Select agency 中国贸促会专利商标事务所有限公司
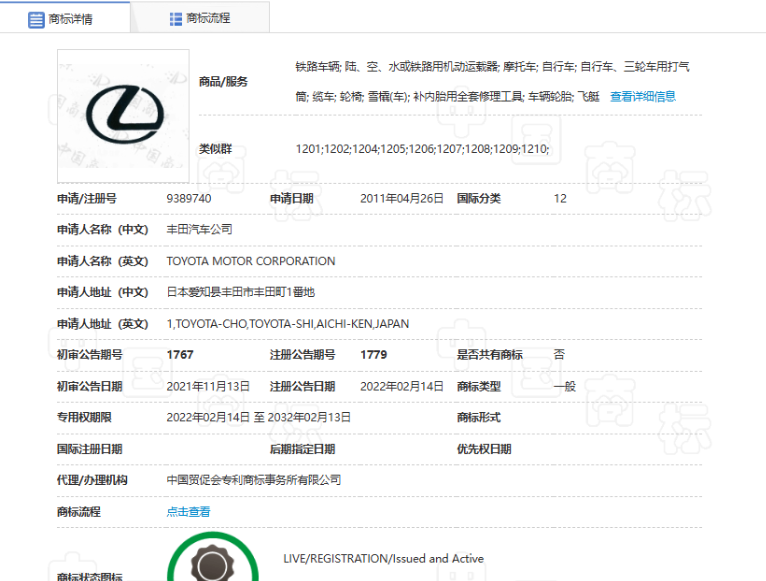 point(254,480)
